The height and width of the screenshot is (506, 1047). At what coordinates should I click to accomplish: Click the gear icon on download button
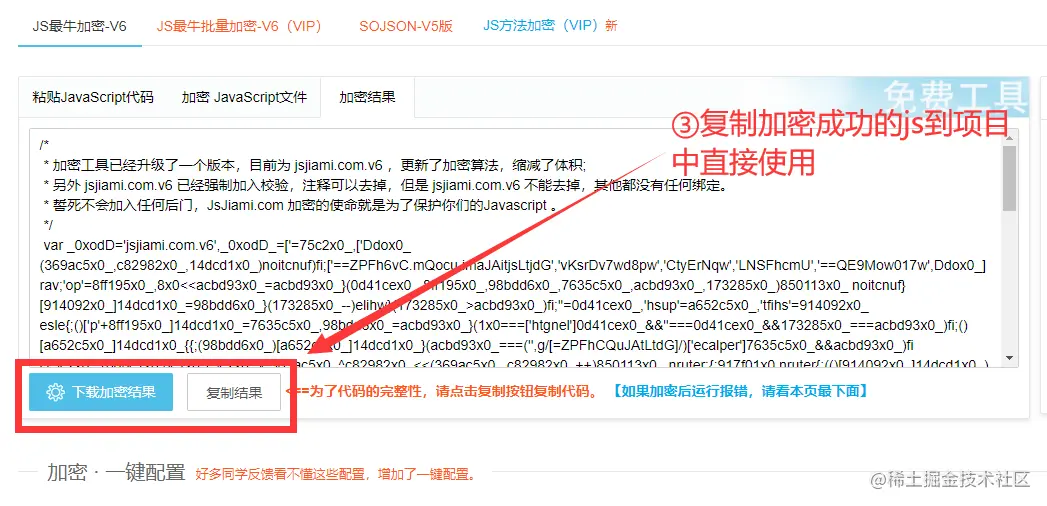[x=55, y=393]
